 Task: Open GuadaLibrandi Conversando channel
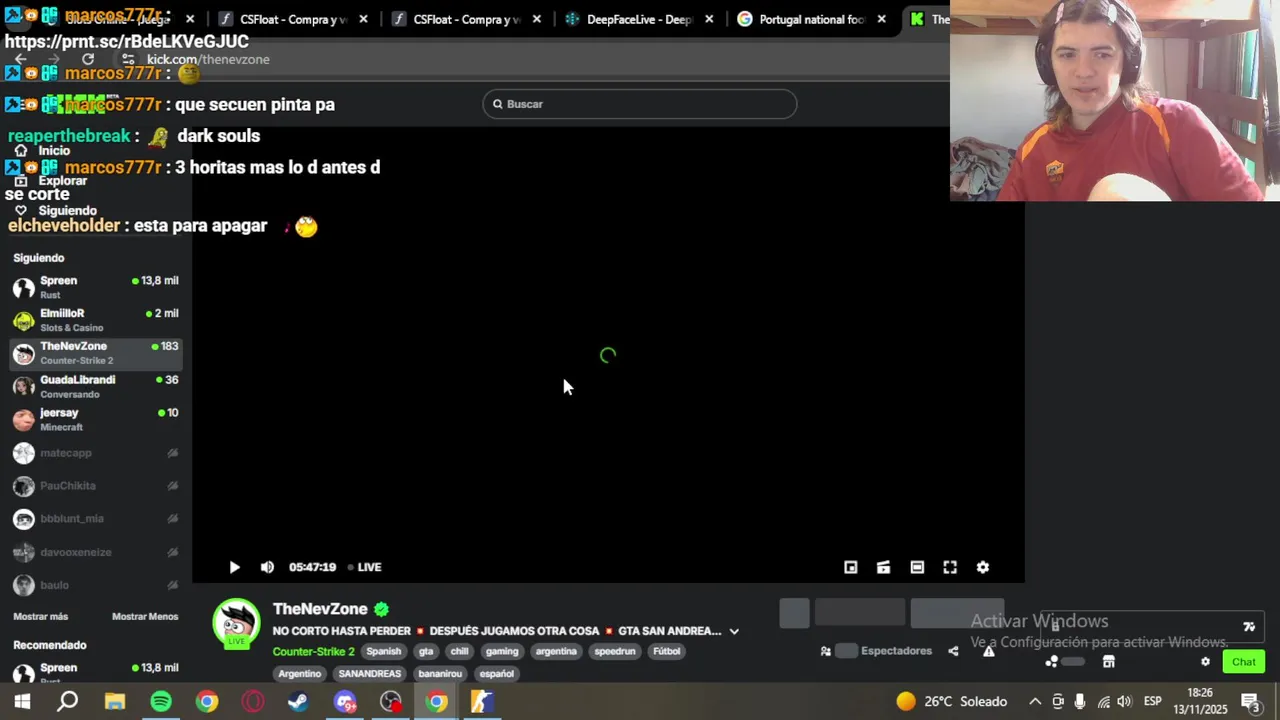coord(96,386)
